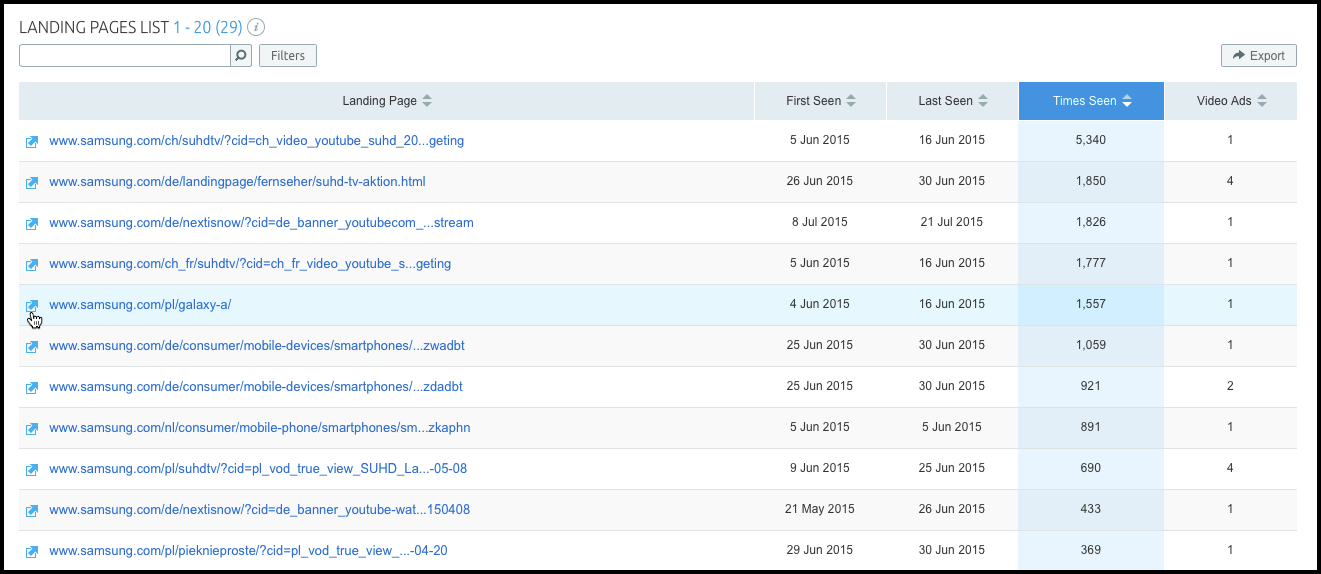Open external link icon for pl/pieknieproste row
The width and height of the screenshot is (1321, 574).
[32, 552]
